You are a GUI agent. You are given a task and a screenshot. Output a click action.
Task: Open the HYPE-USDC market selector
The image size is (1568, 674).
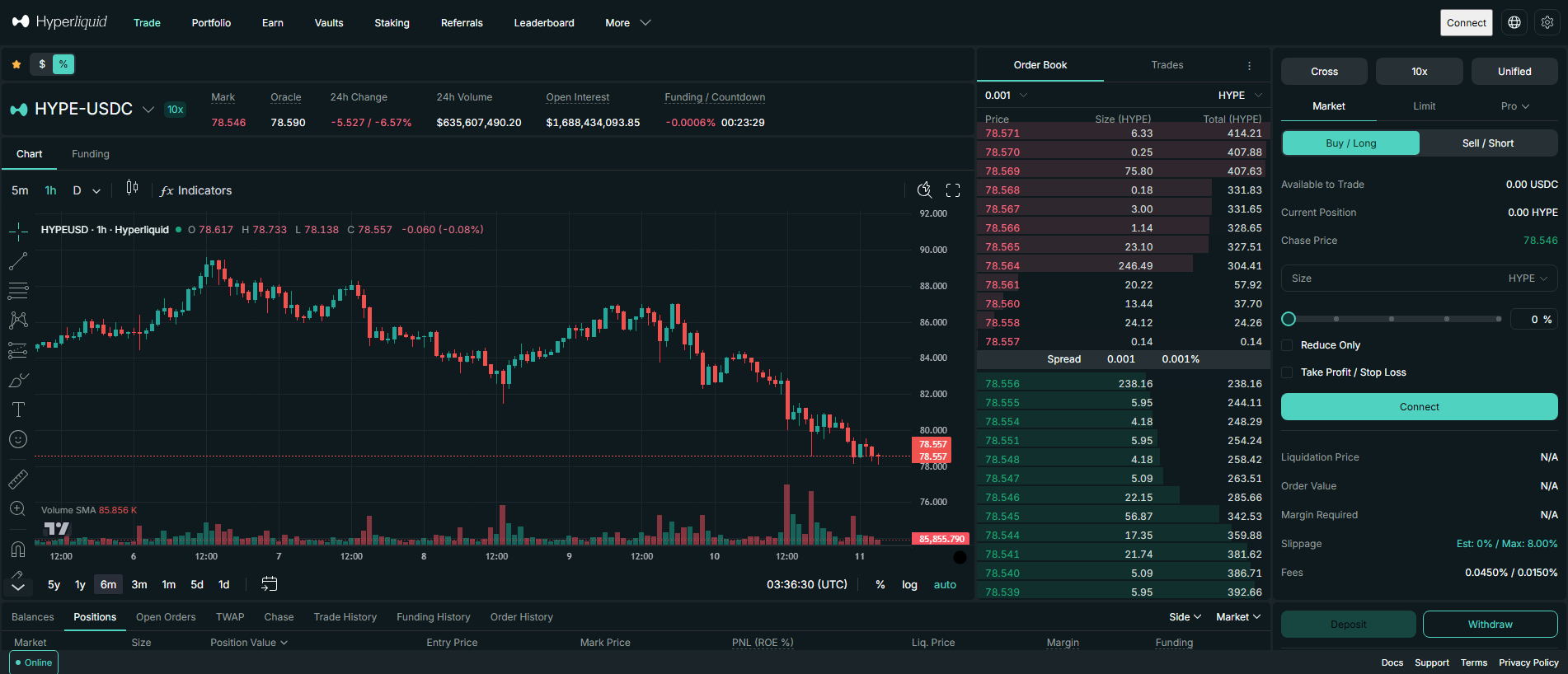[x=82, y=109]
